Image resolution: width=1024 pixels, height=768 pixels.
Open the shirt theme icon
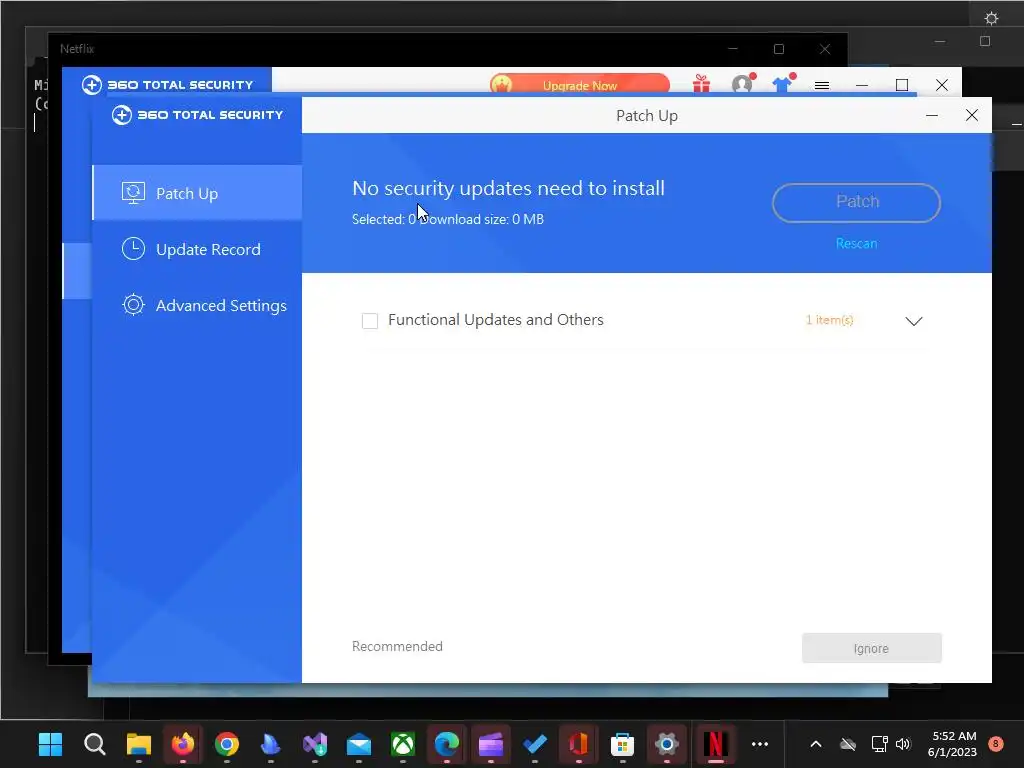(782, 84)
